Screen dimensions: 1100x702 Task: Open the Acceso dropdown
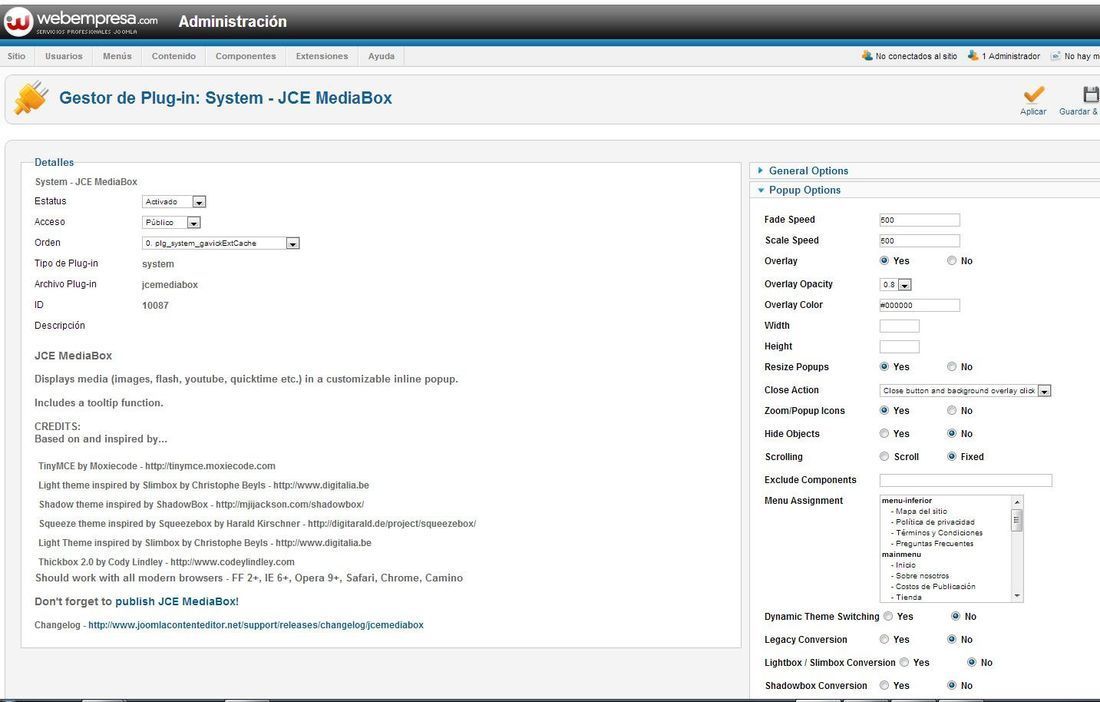click(171, 222)
